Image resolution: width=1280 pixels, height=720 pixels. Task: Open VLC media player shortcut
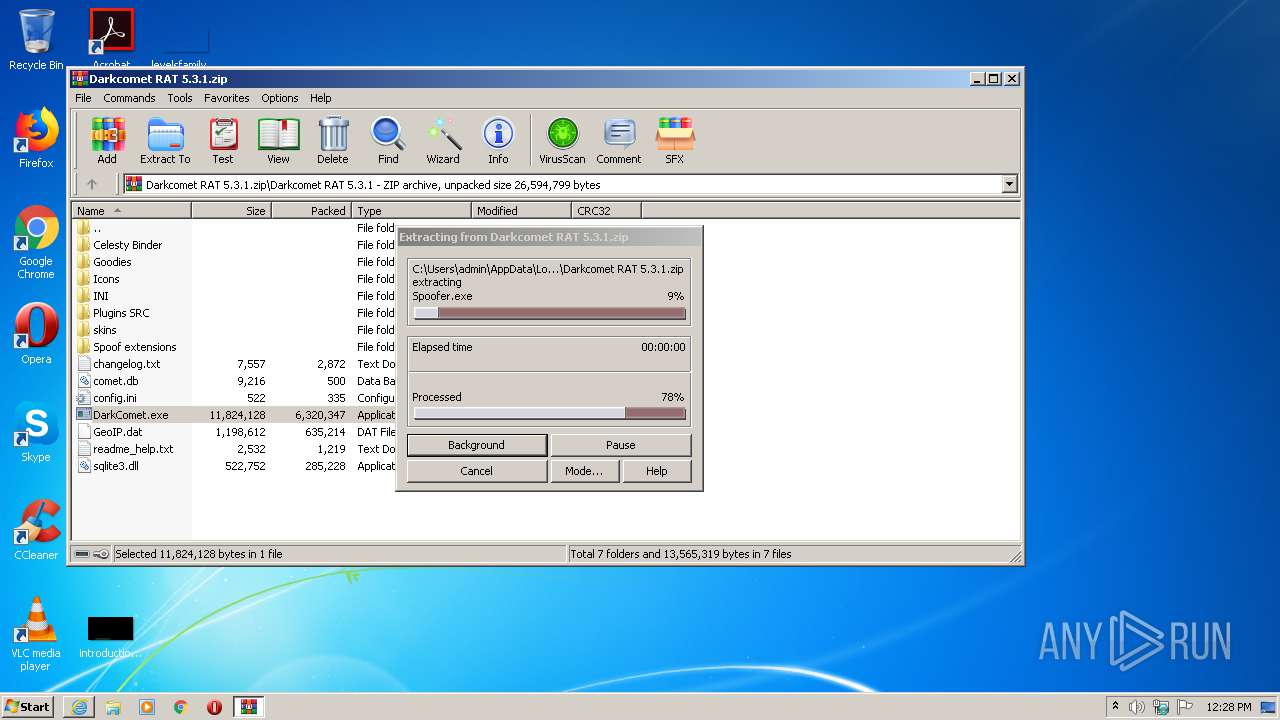36,634
